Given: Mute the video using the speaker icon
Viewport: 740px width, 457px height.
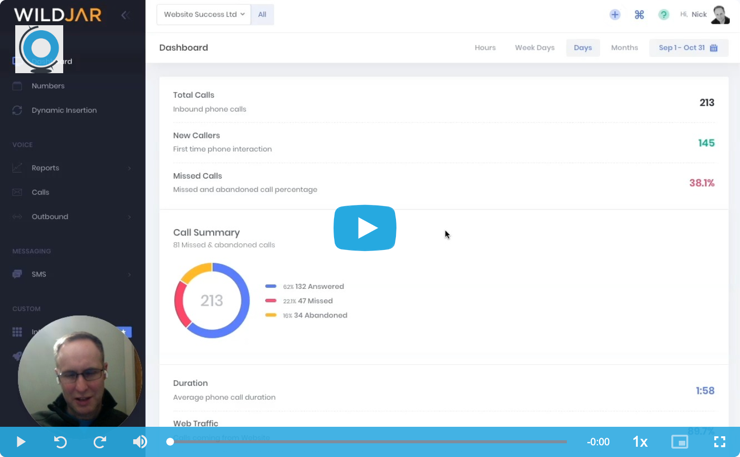Looking at the screenshot, I should tap(140, 442).
